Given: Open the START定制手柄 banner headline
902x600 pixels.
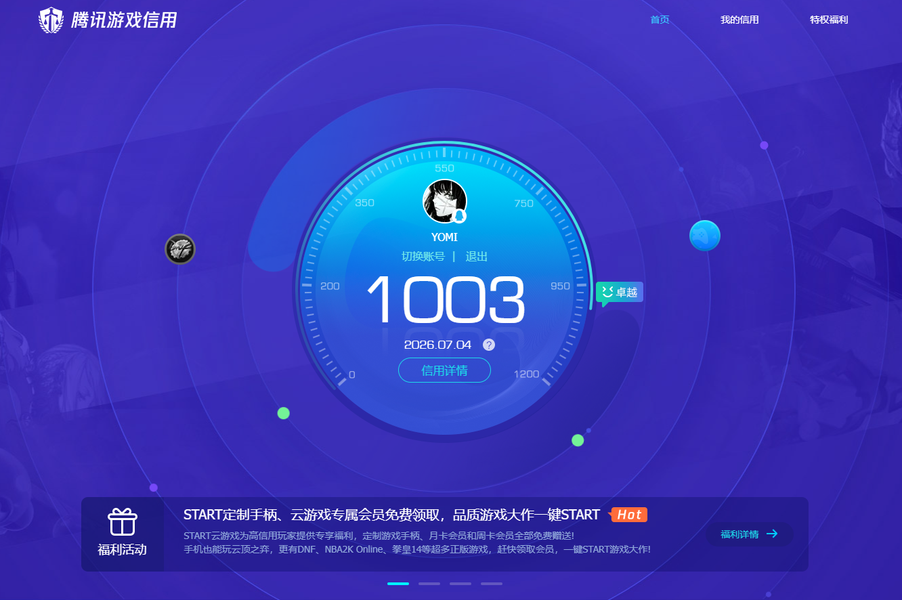Looking at the screenshot, I should click(391, 514).
